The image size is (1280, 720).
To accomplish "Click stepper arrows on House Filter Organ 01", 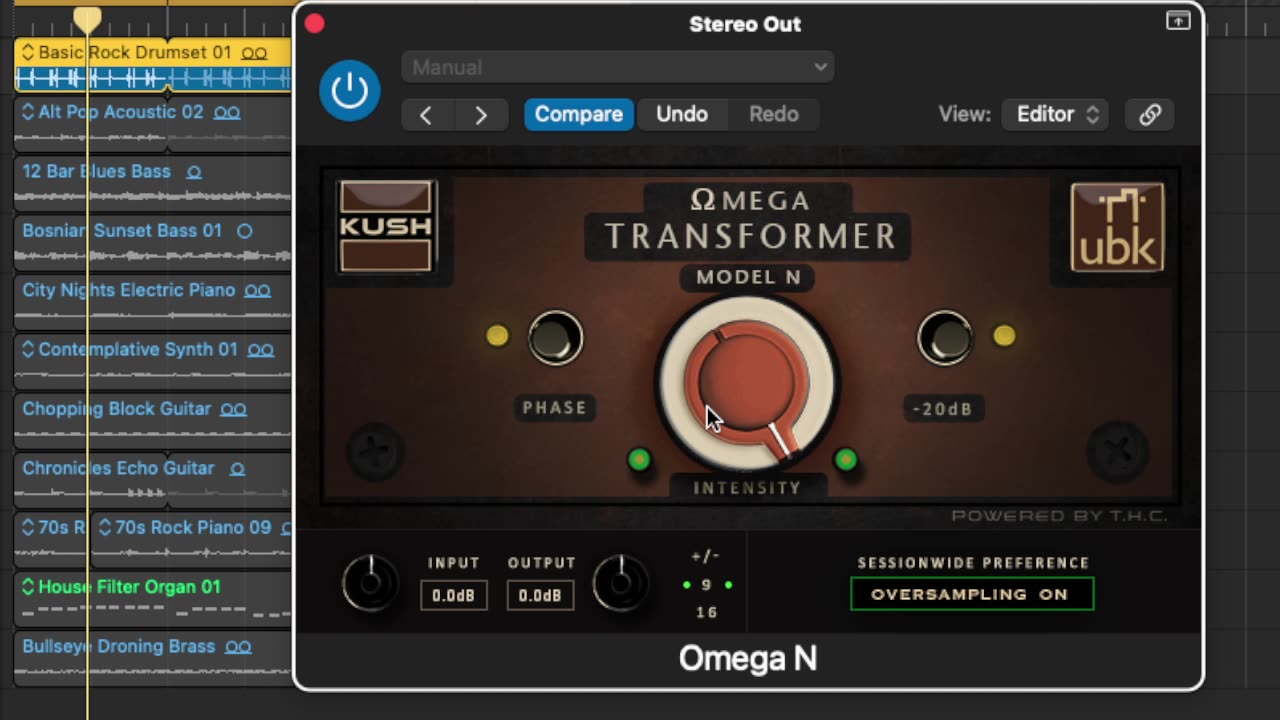I will click(x=28, y=587).
